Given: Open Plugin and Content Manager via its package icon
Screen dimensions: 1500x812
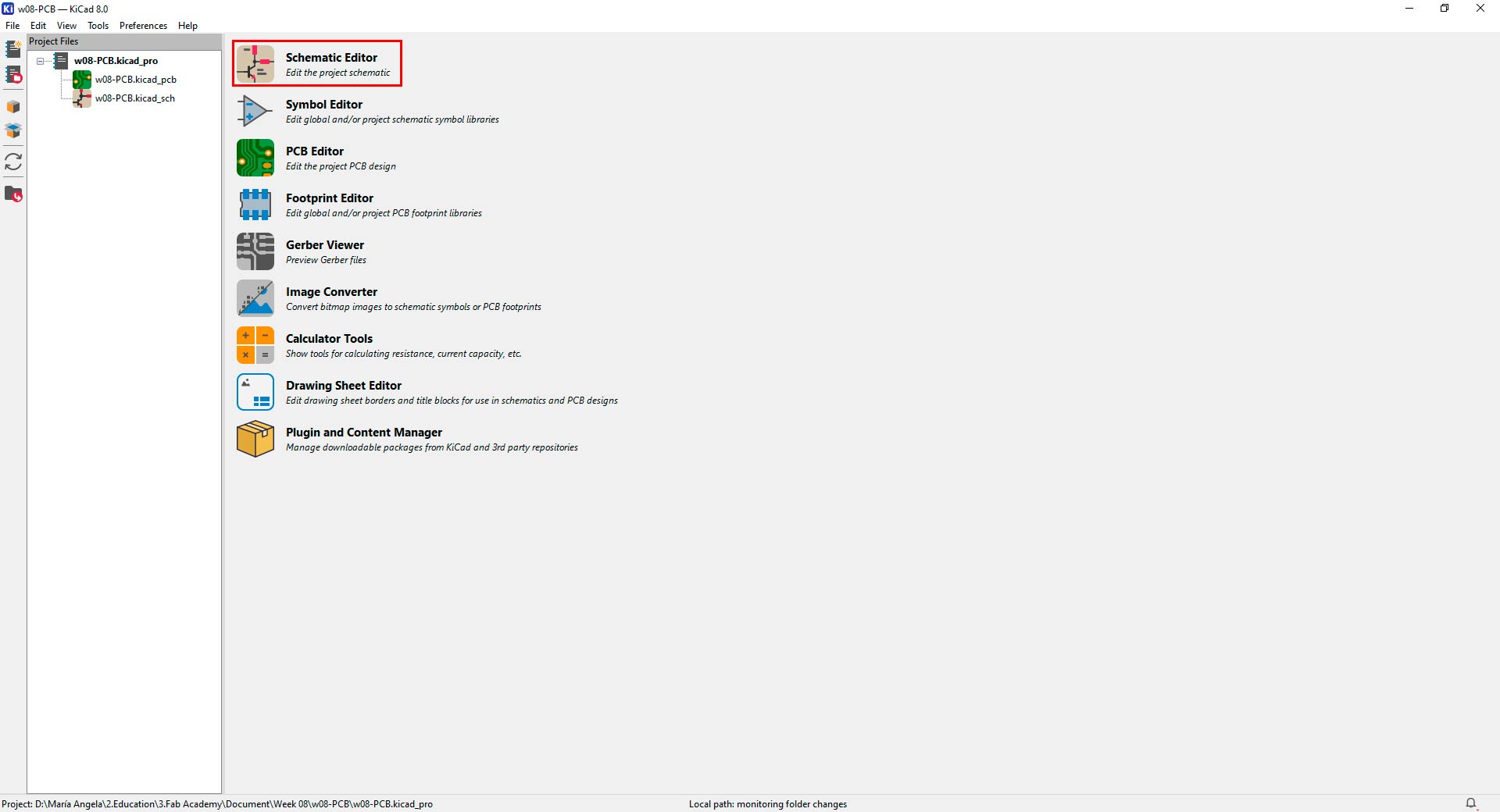Looking at the screenshot, I should (x=255, y=439).
